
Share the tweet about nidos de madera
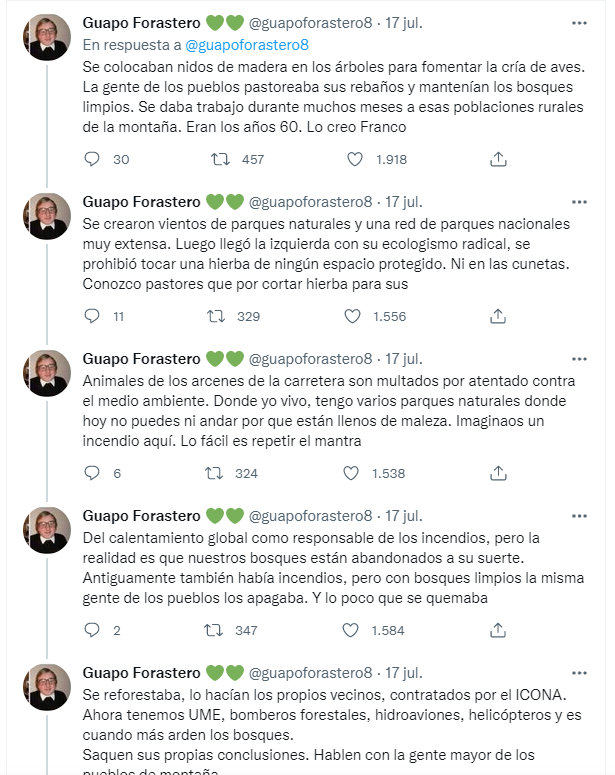click(x=498, y=159)
